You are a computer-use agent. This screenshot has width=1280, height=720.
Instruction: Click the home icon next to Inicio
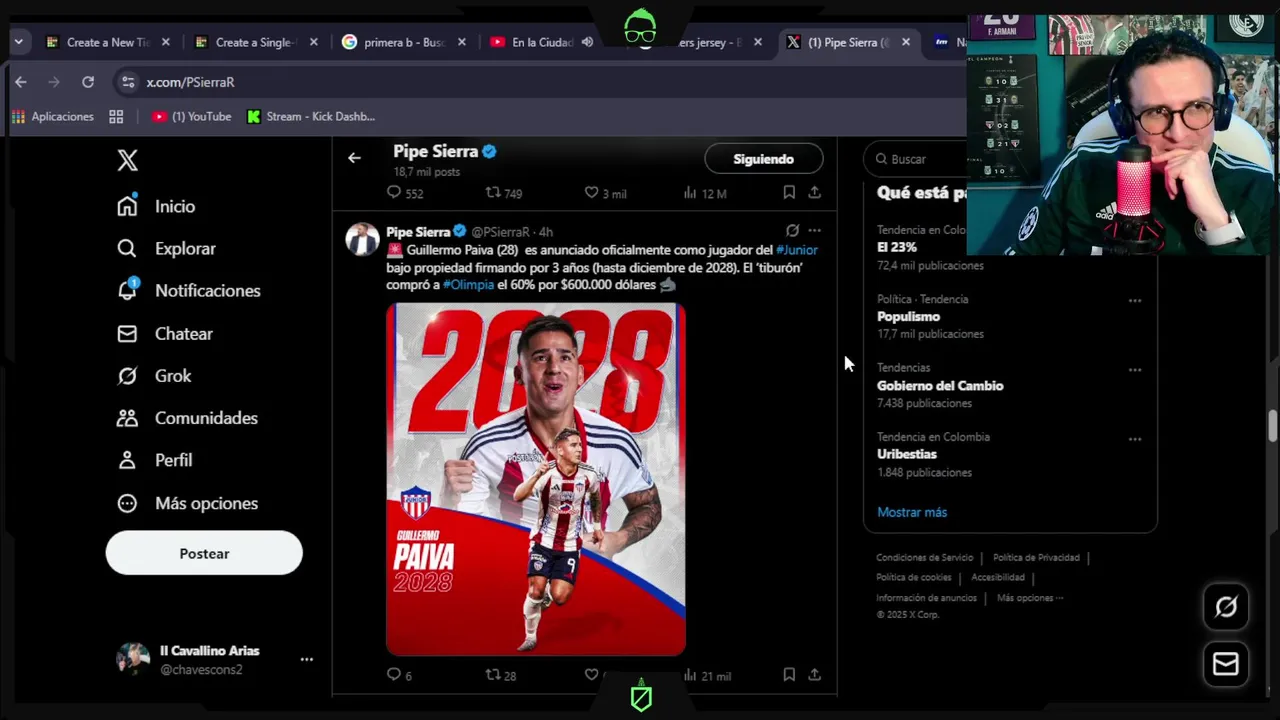pyautogui.click(x=127, y=206)
